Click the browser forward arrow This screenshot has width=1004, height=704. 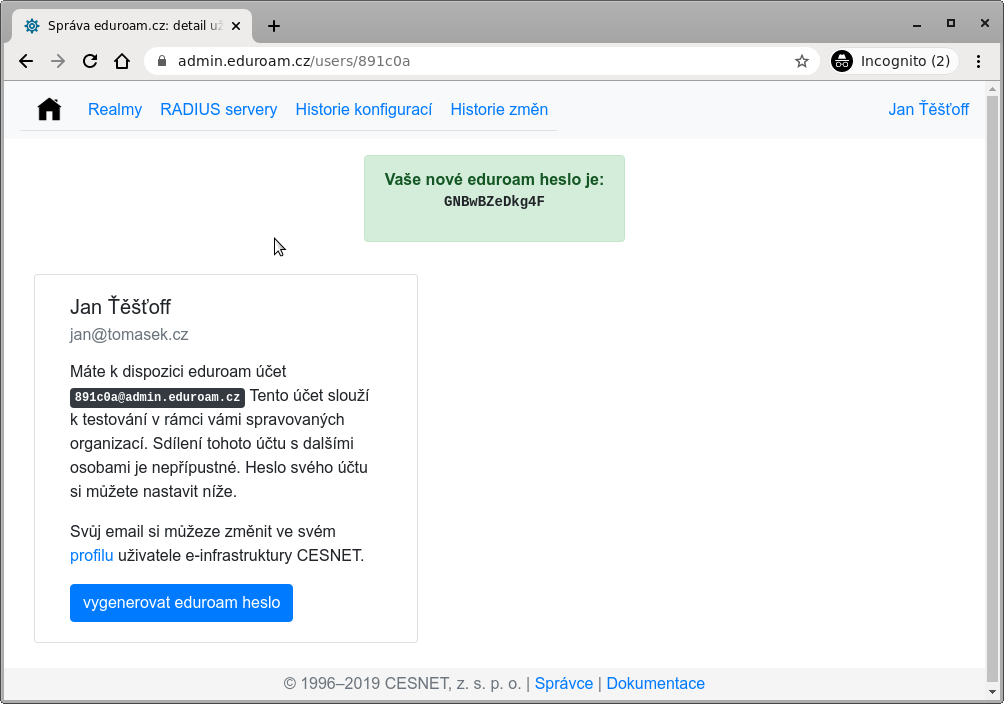pyautogui.click(x=58, y=61)
